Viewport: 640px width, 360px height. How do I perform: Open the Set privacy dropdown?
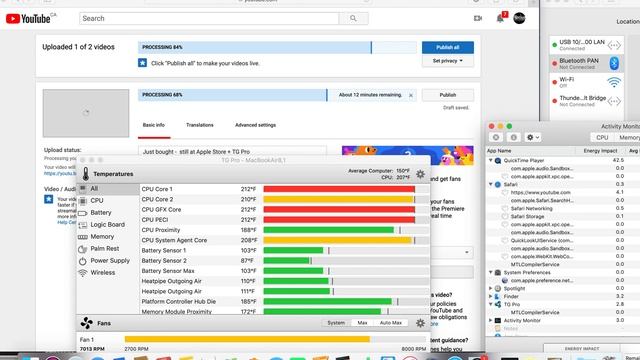pyautogui.click(x=448, y=61)
